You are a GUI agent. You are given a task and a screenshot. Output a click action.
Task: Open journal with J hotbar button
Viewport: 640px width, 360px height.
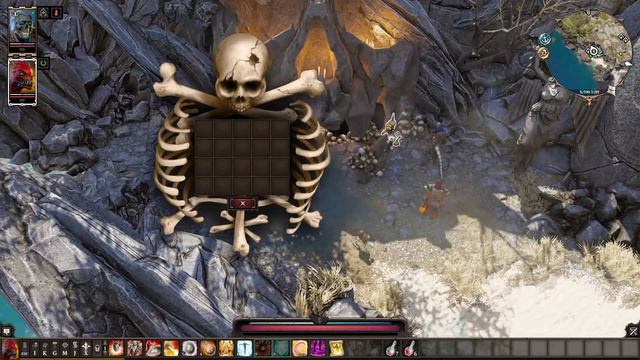[x=75, y=349]
